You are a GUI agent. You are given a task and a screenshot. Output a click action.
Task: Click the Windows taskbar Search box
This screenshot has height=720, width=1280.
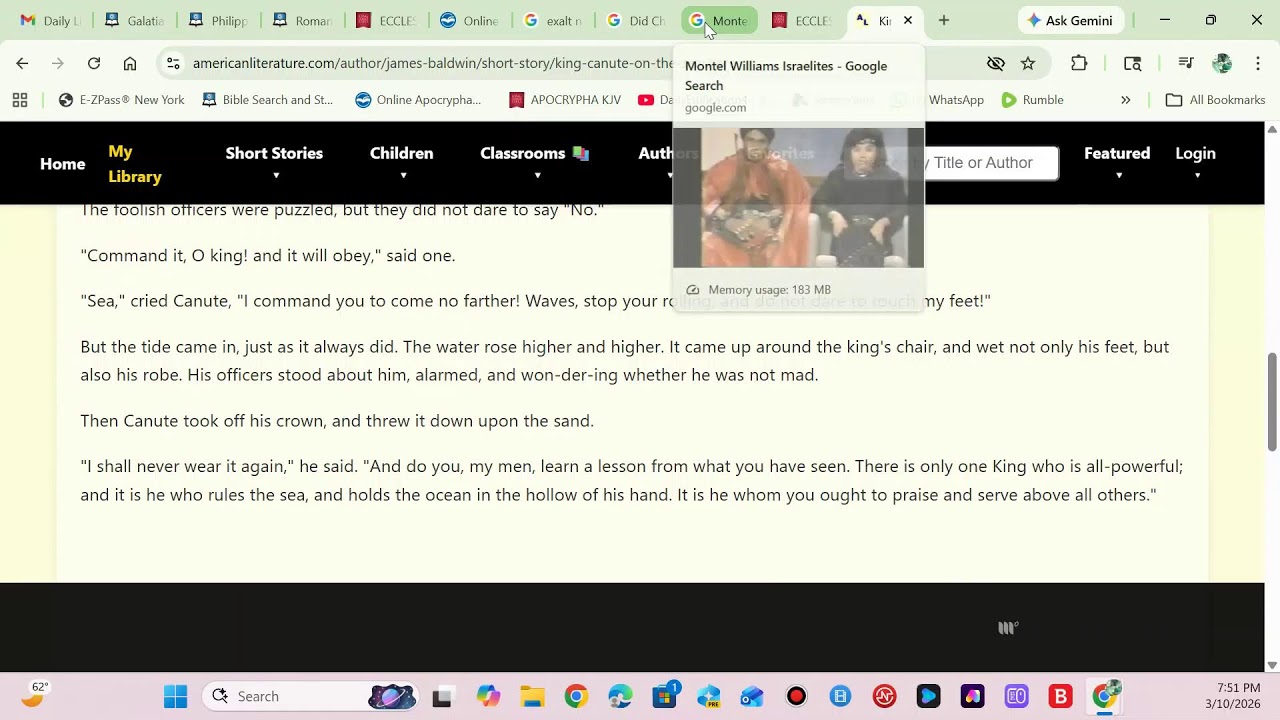click(310, 696)
